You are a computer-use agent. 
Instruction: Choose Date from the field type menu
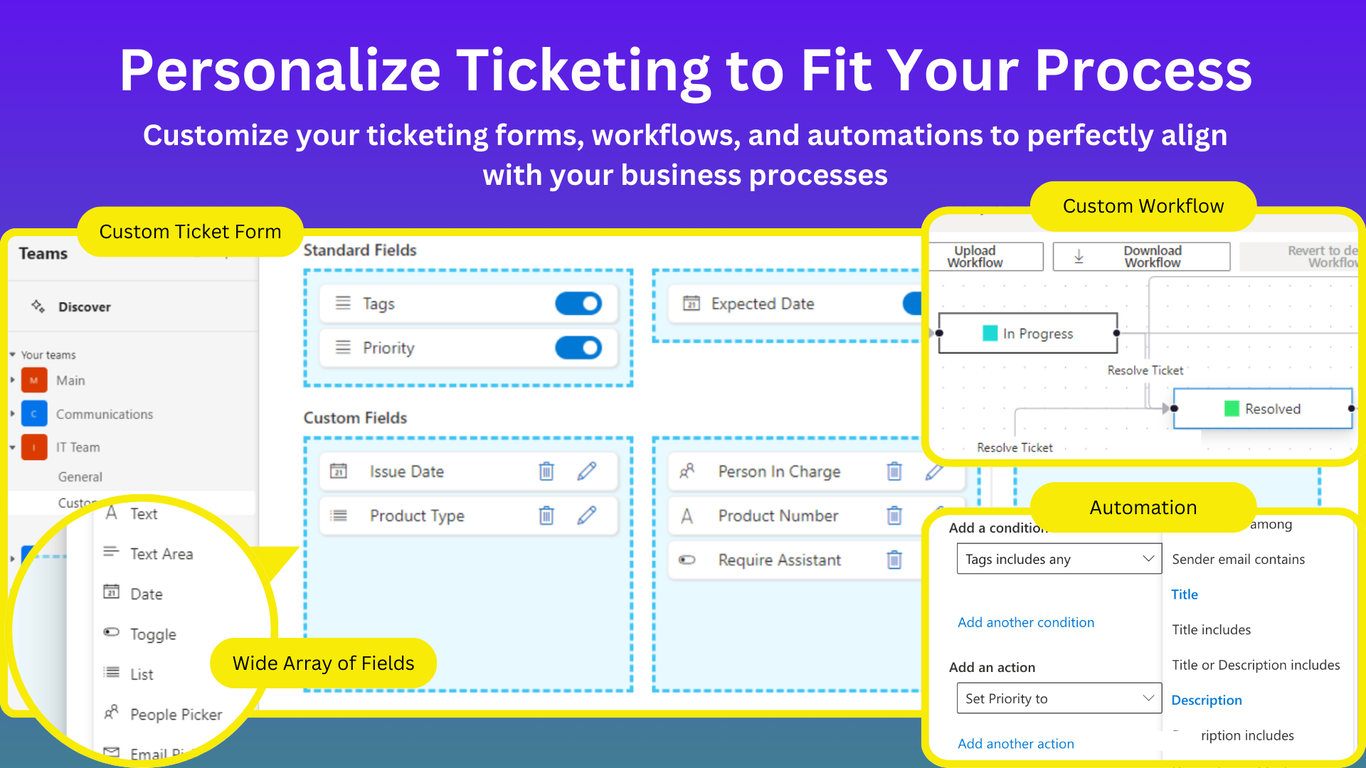click(146, 594)
